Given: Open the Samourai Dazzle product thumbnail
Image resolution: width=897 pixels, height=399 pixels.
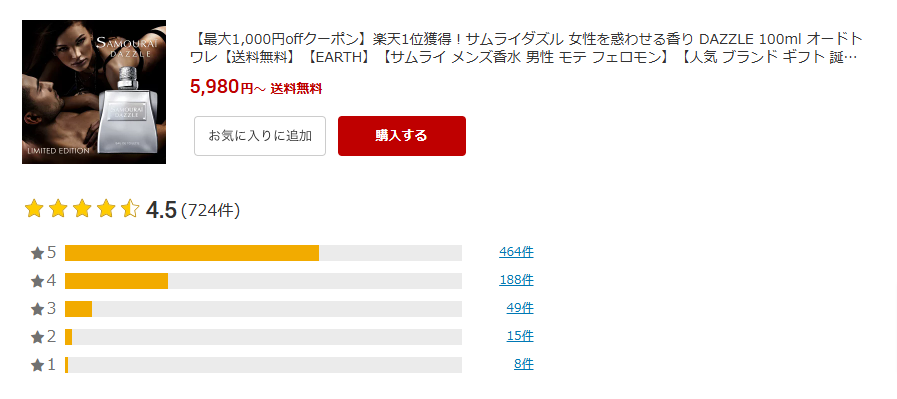Looking at the screenshot, I should 94,92.
